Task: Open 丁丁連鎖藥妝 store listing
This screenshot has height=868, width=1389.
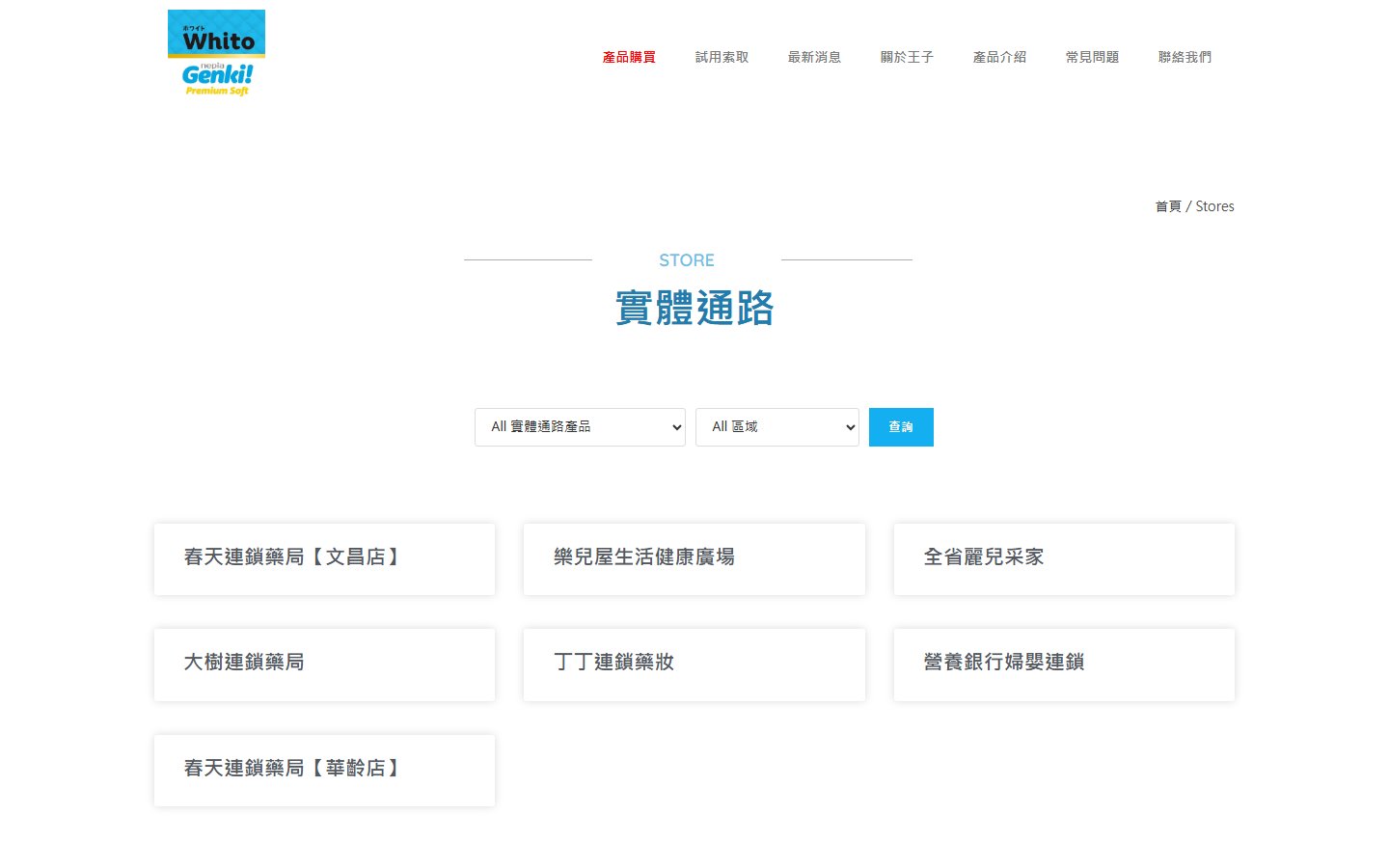Action: click(x=694, y=664)
